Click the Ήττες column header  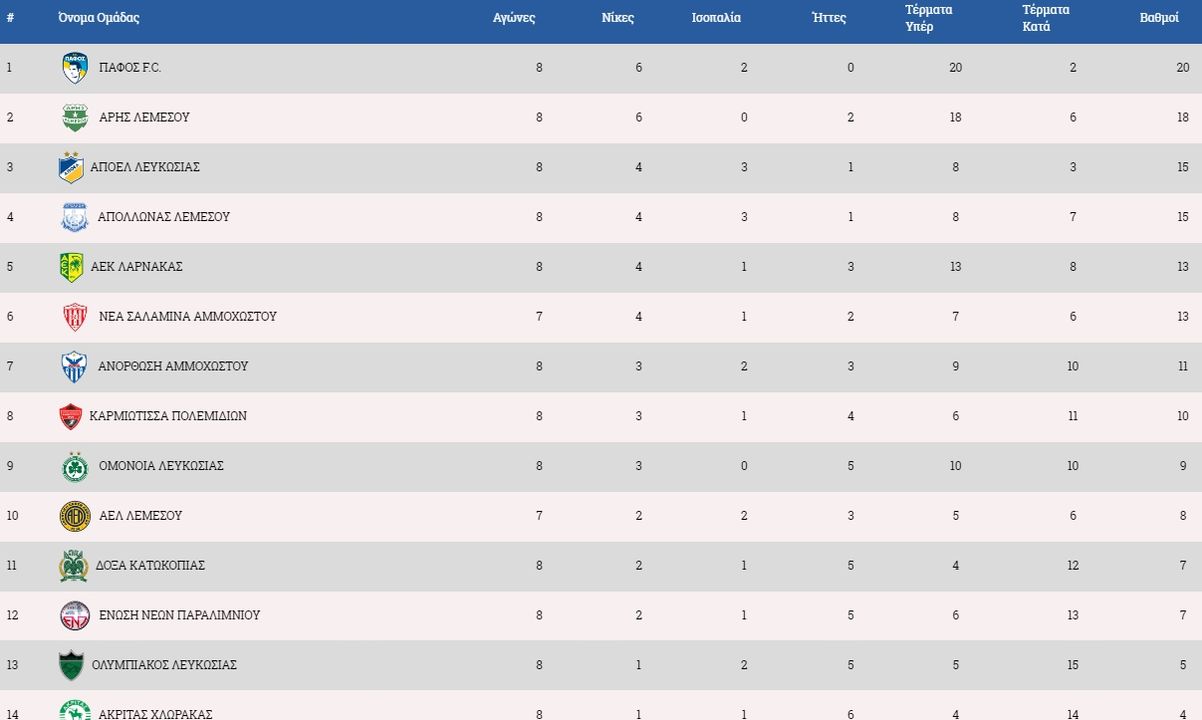click(829, 18)
